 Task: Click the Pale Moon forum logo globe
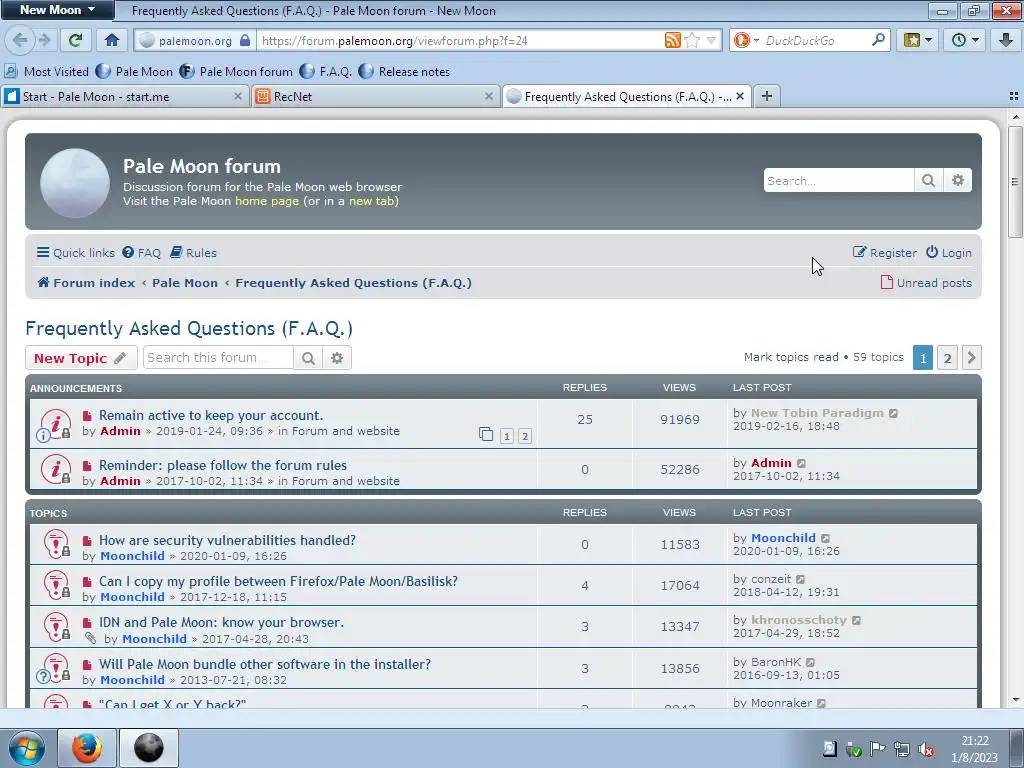tap(75, 183)
